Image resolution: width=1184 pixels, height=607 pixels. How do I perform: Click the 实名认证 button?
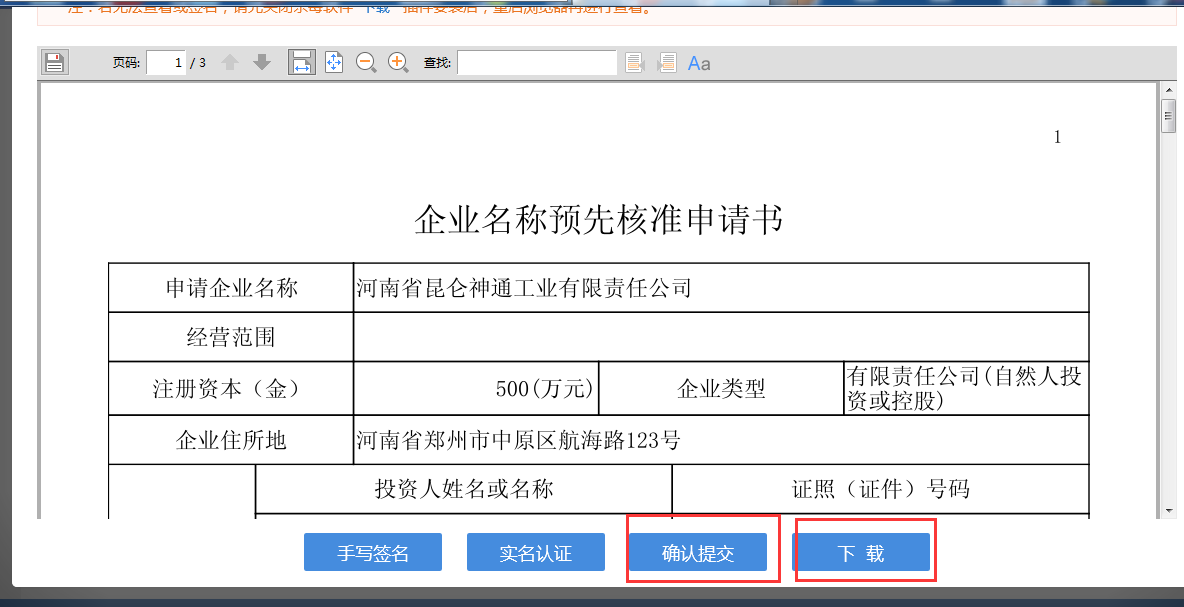535,551
